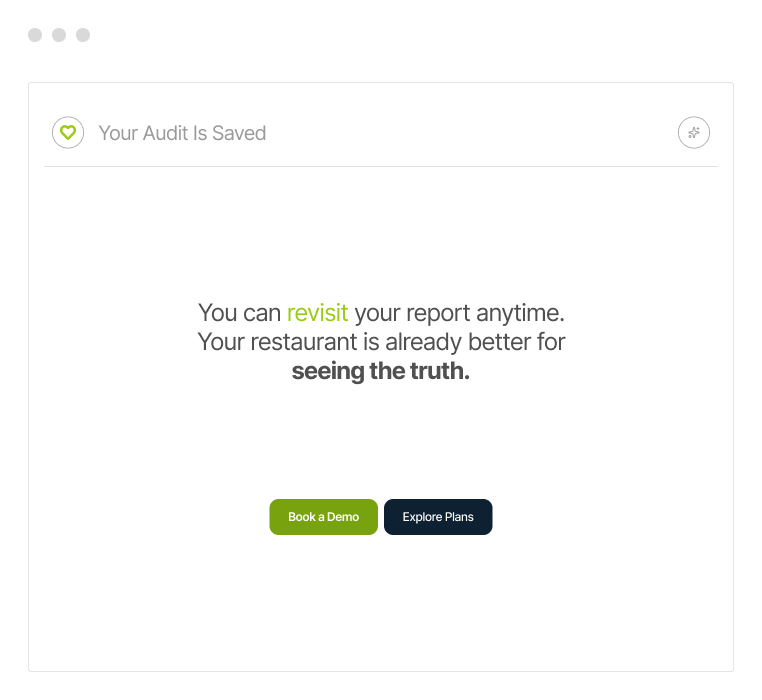Click the line starting Your restaurant is already

(x=381, y=342)
